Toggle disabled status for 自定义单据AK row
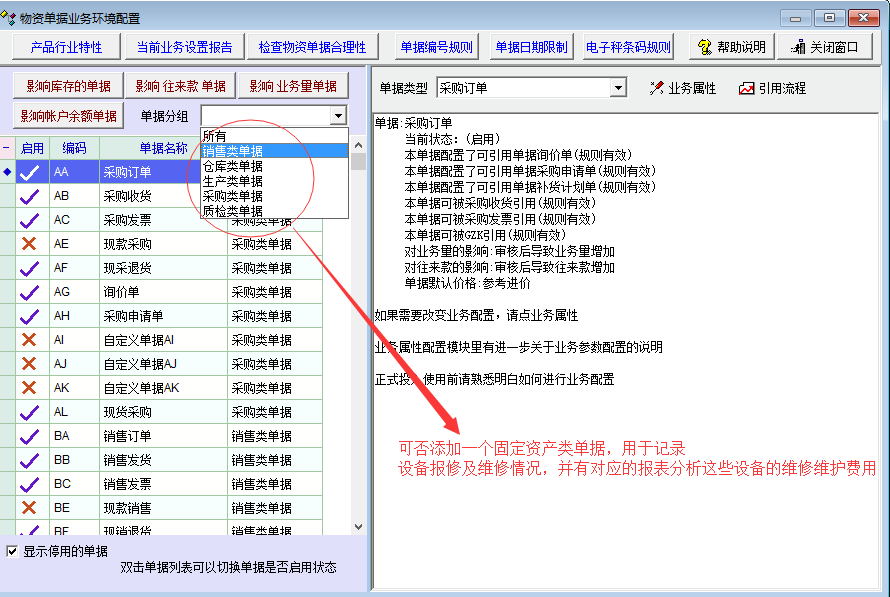Screen dimensions: 890x597 coord(31,388)
